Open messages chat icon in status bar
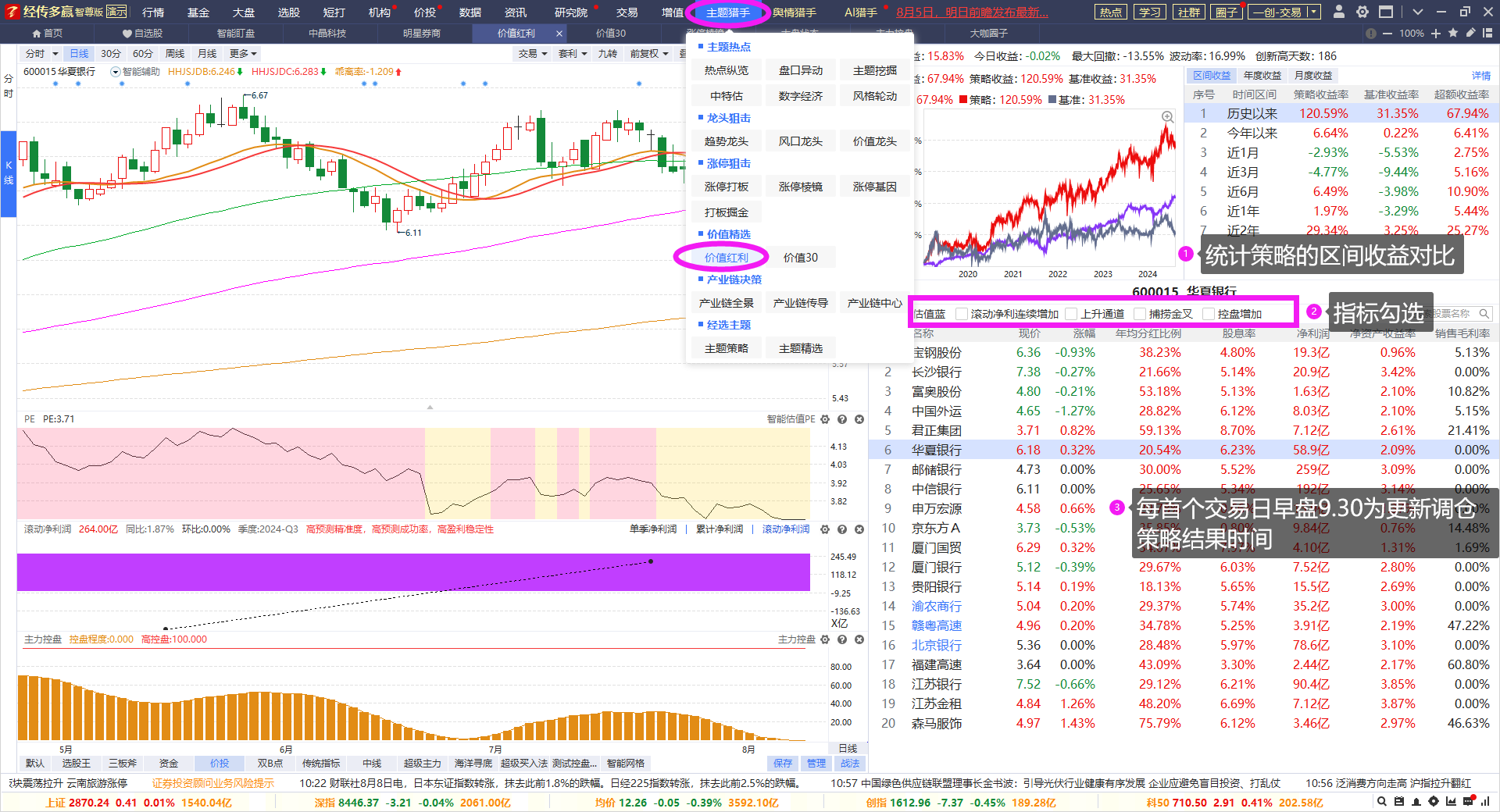Screen dimensions: 1500x812 pyautogui.click(x=1468, y=802)
